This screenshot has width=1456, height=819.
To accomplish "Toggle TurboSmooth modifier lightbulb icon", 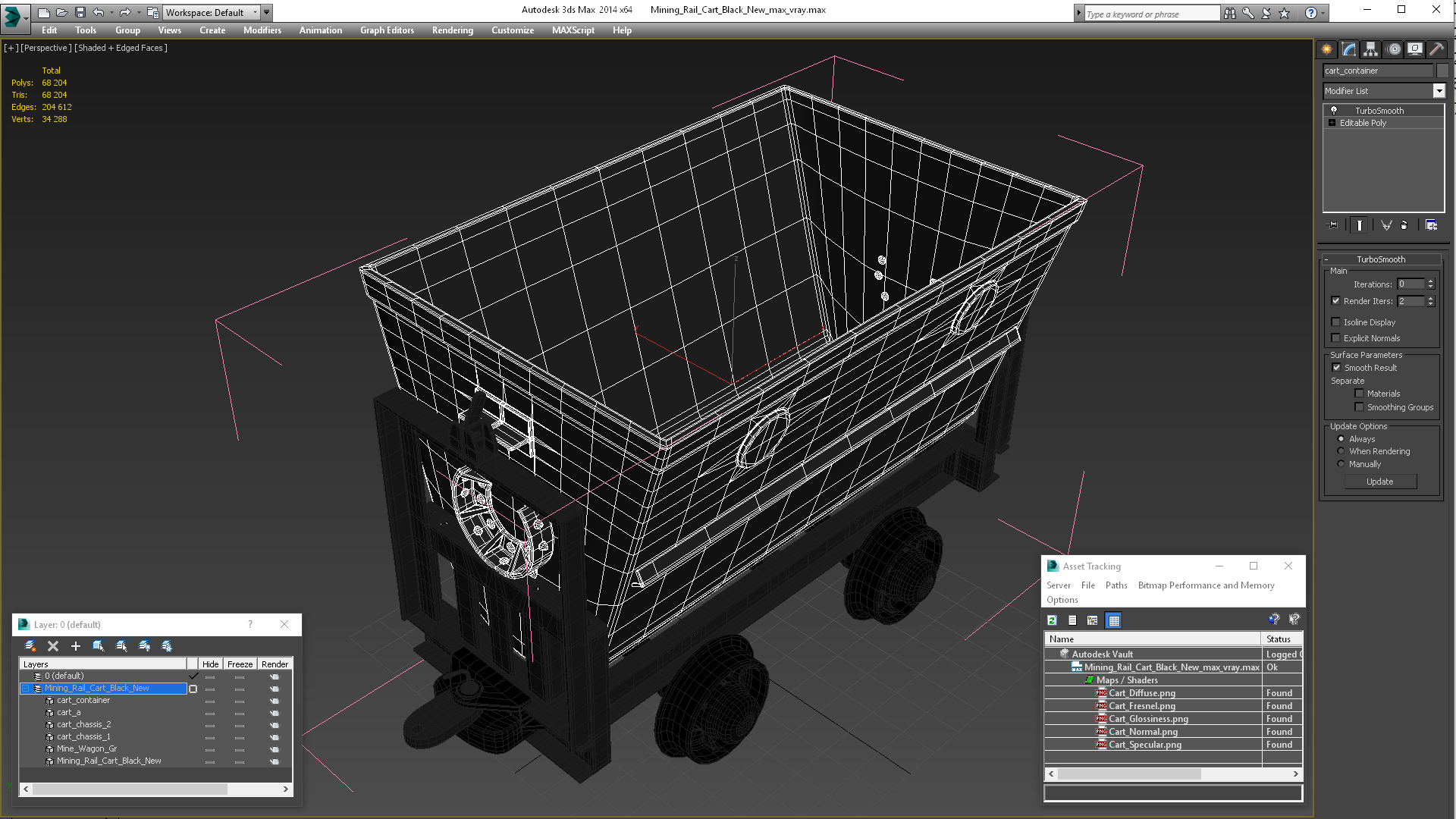I will [1334, 111].
